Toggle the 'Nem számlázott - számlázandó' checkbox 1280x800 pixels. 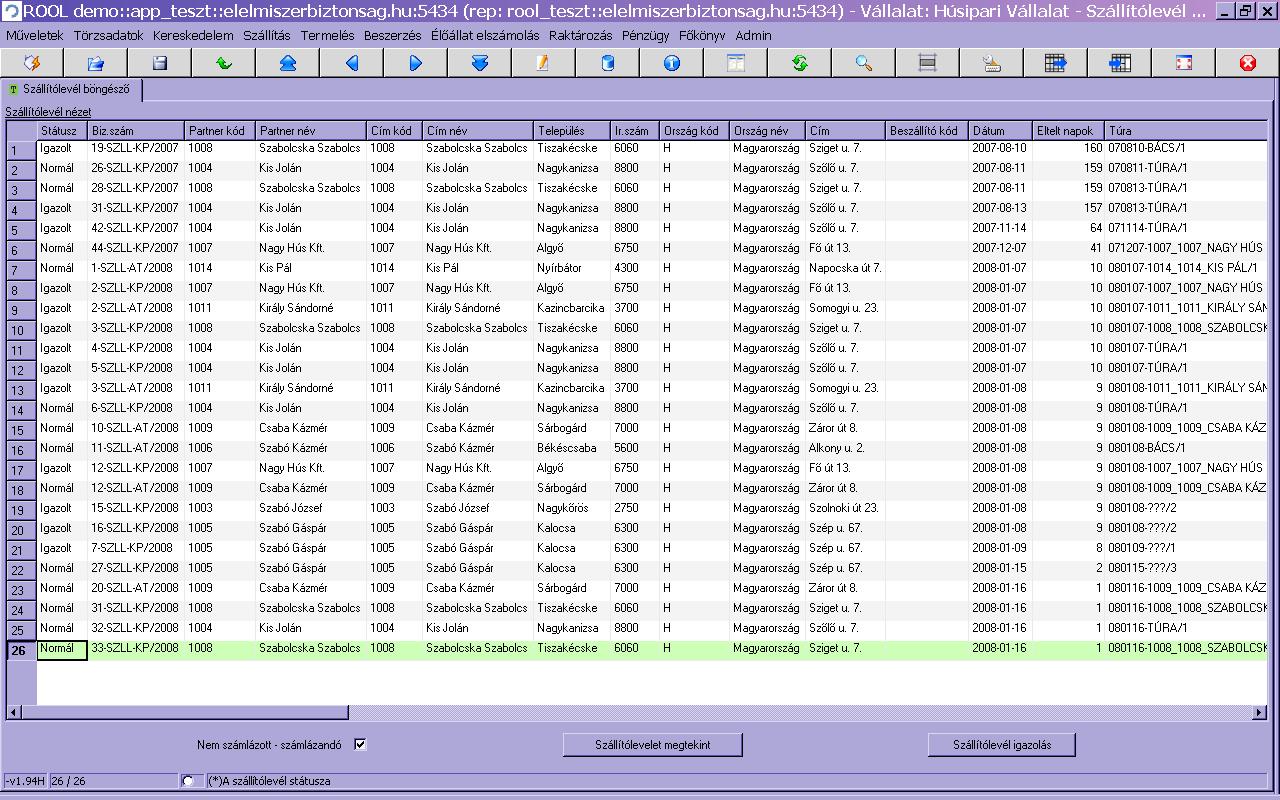click(361, 744)
